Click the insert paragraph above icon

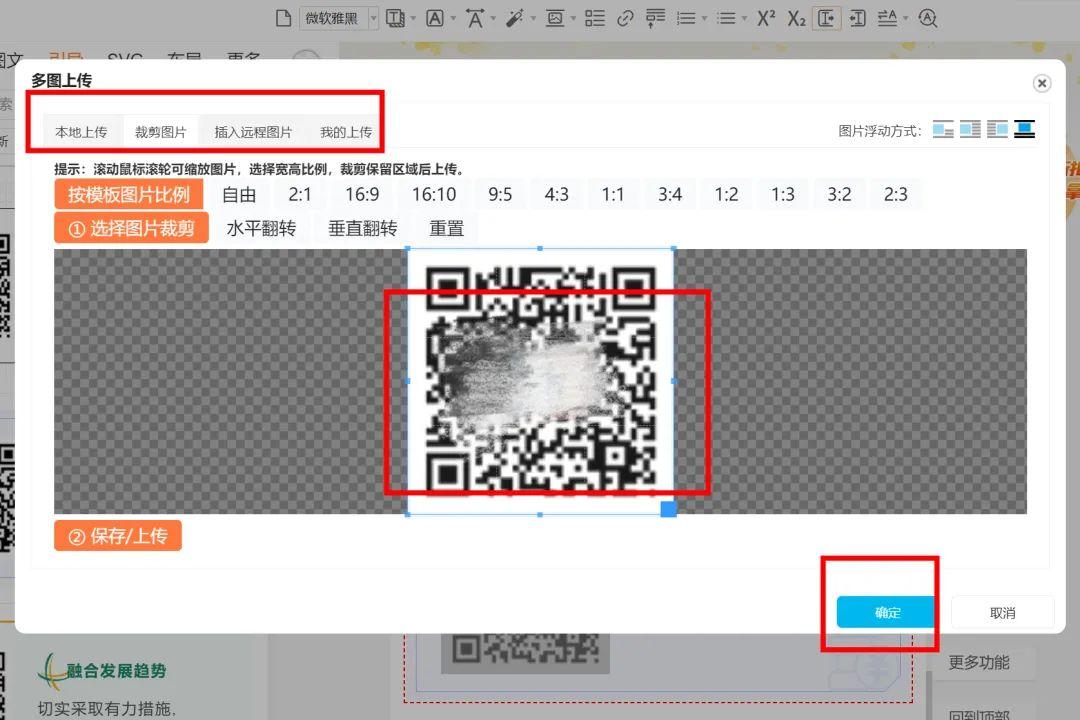tap(655, 18)
